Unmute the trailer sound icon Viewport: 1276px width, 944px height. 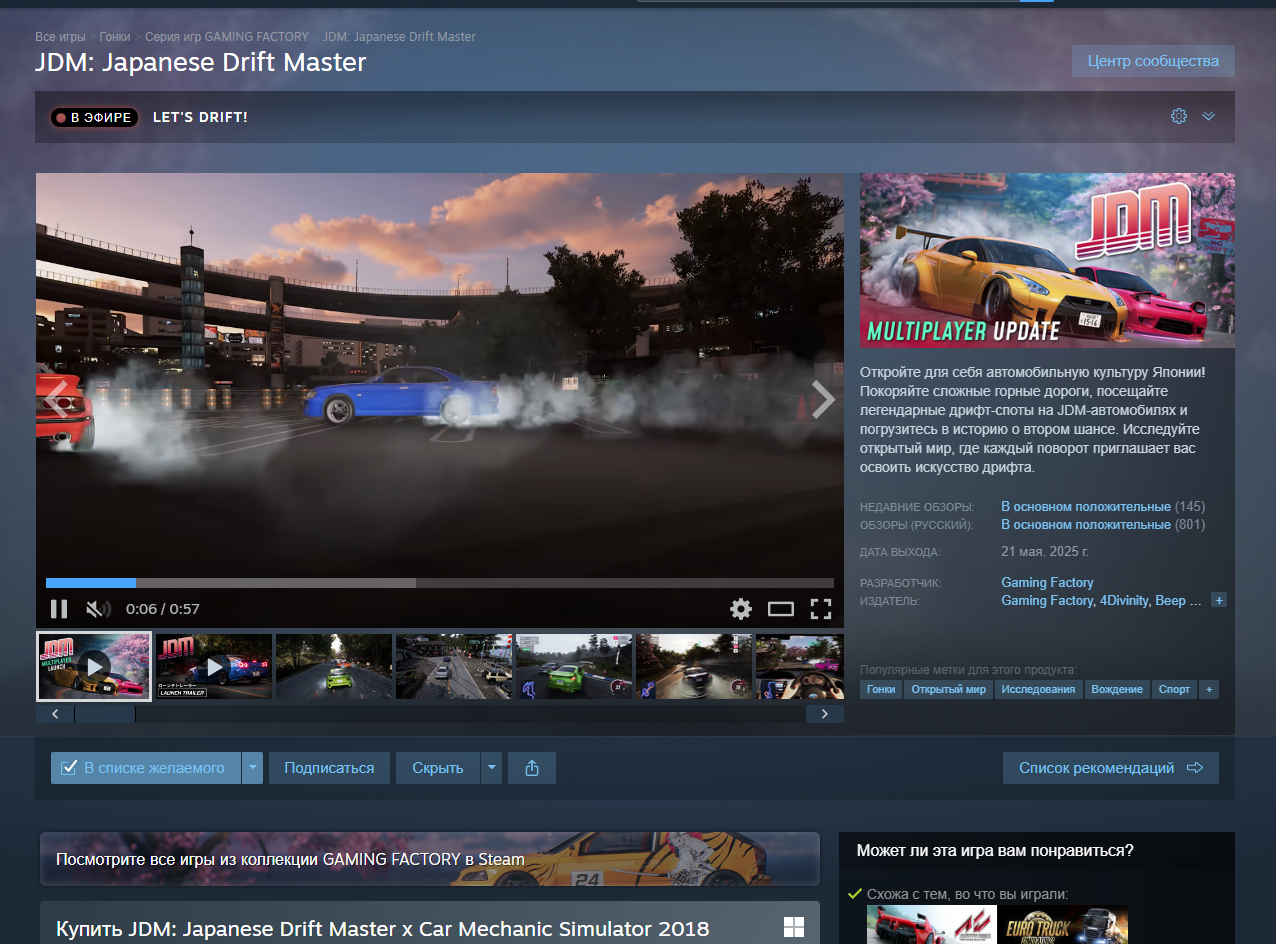97,608
